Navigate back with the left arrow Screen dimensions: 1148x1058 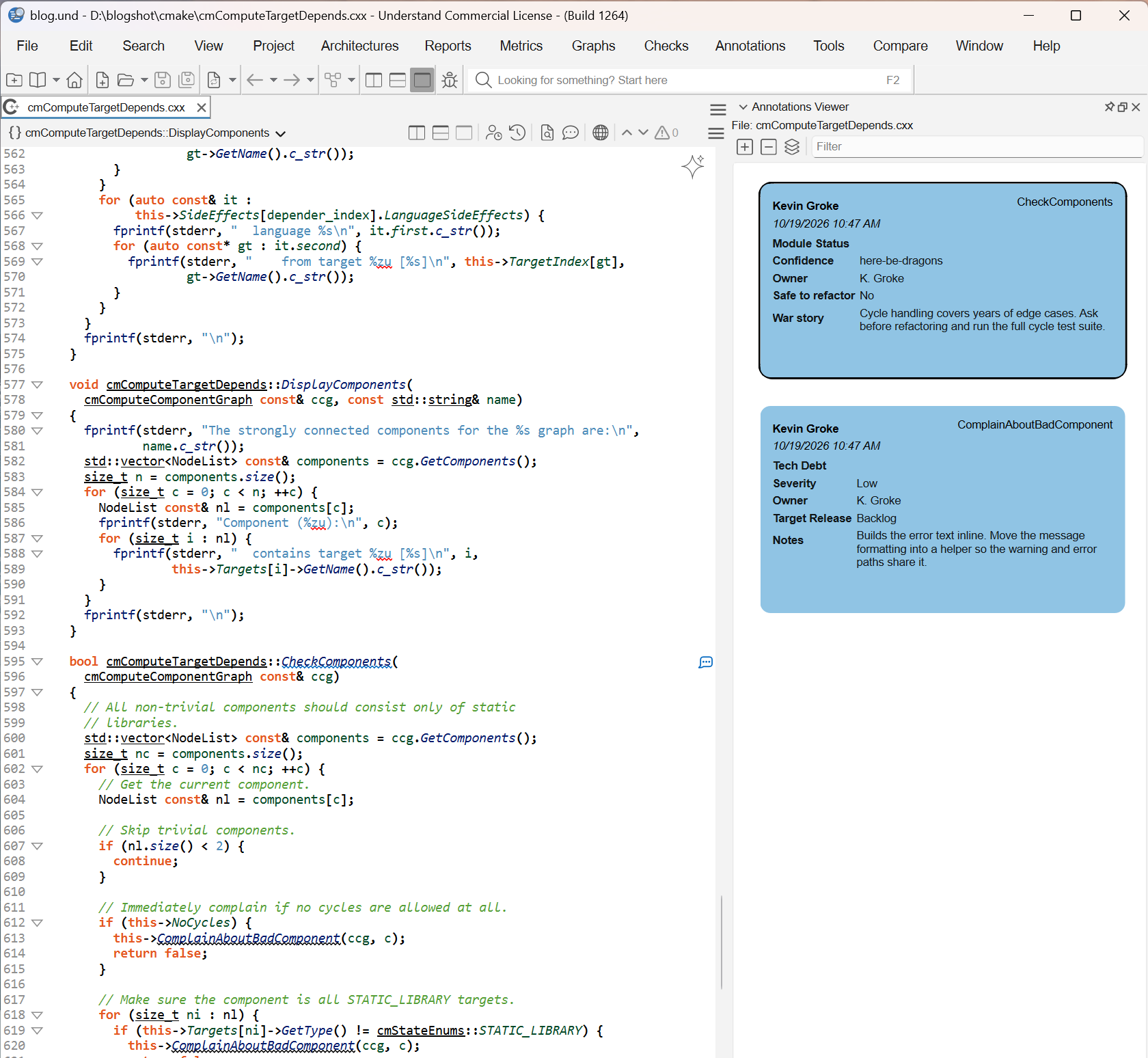pos(255,80)
